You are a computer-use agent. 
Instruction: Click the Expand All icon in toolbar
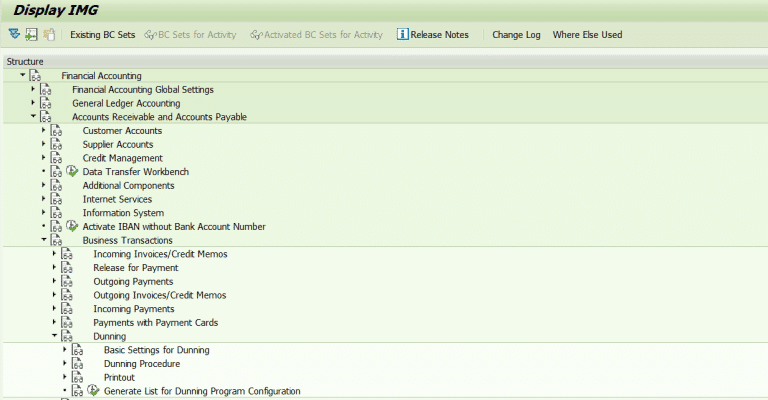click(14, 34)
